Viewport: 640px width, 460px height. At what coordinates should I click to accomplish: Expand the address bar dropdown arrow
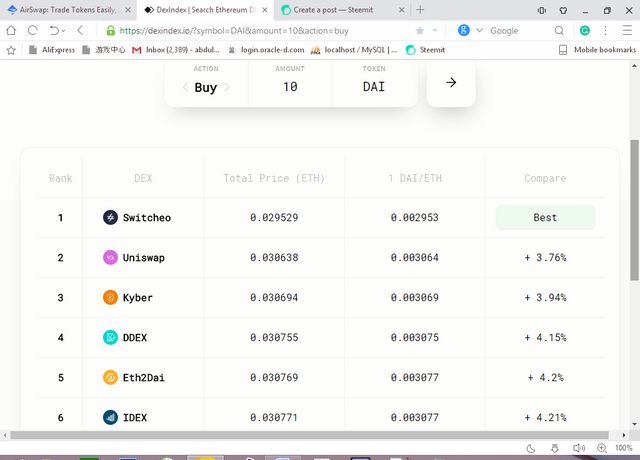[435, 31]
